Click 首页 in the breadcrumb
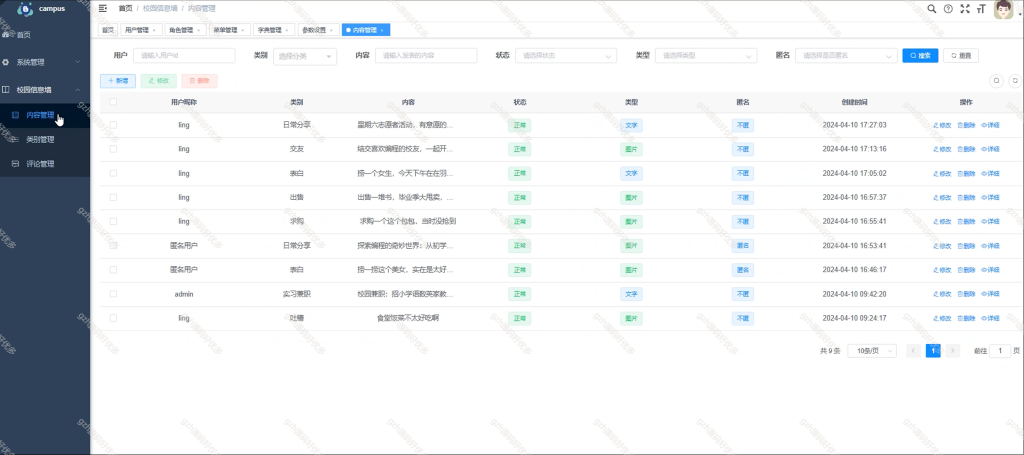The width and height of the screenshot is (1024, 455). click(x=125, y=9)
